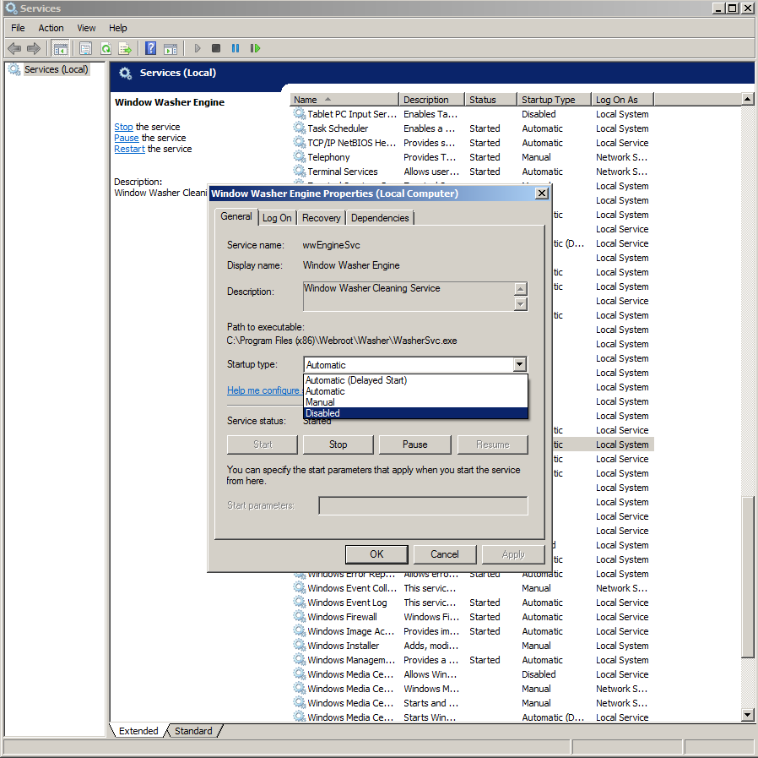Open the View menu
Image resolution: width=758 pixels, height=758 pixels.
pos(86,28)
